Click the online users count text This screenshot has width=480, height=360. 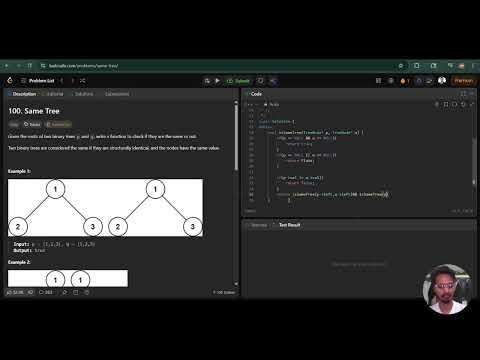pyautogui.click(x=224, y=292)
